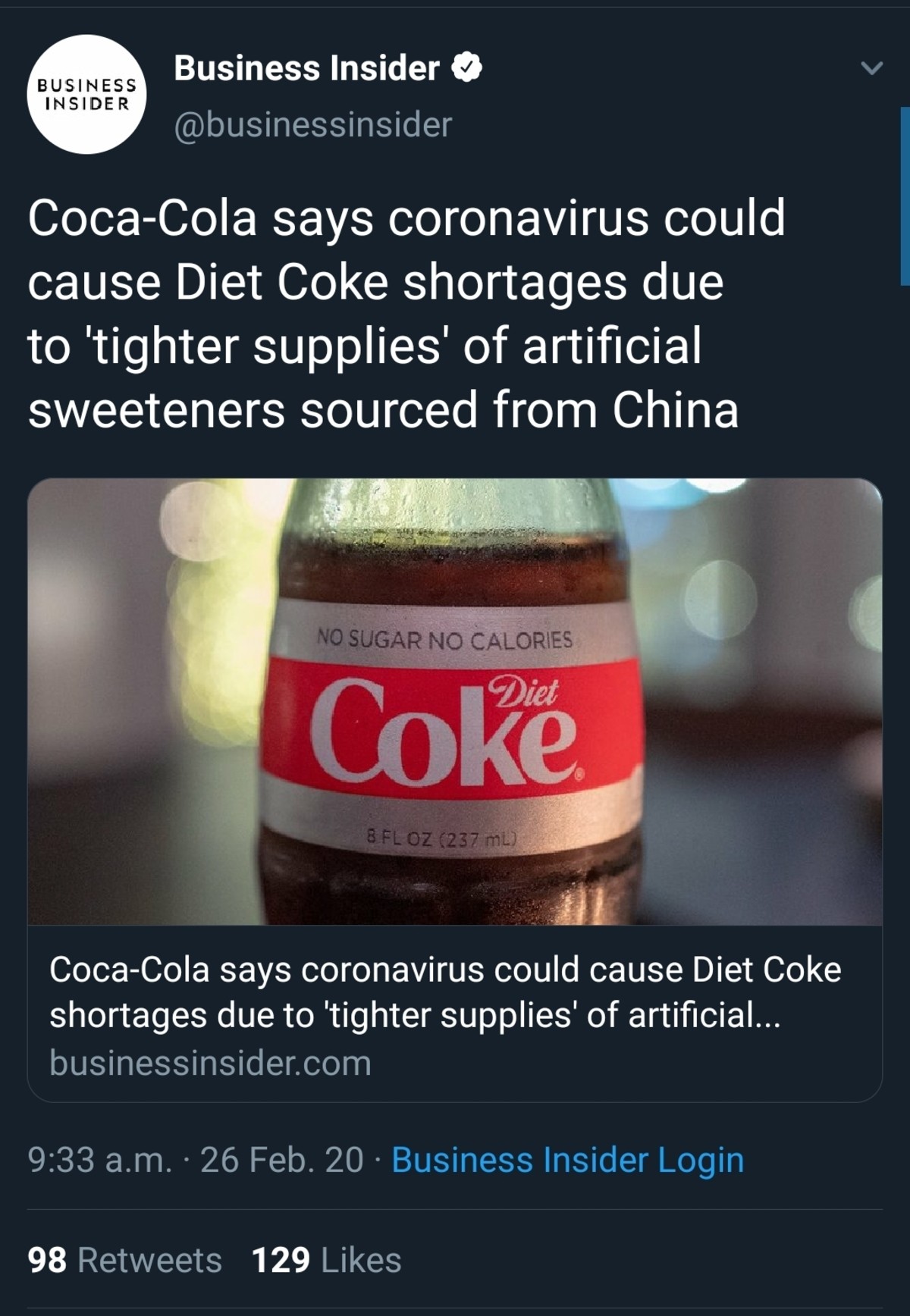Click the blue scrollbar on the right edge

coord(905,196)
